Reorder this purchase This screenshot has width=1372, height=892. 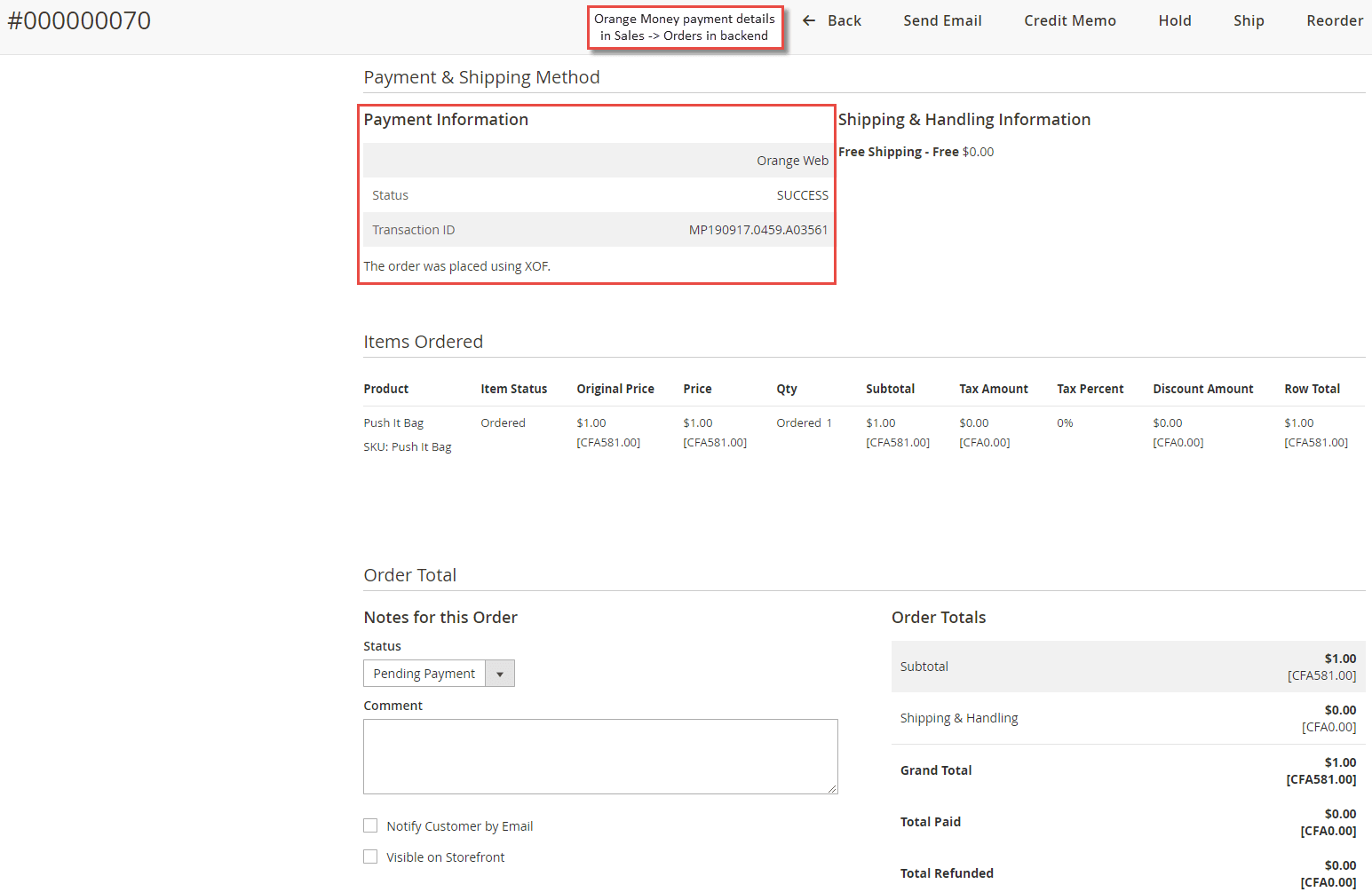(1335, 20)
